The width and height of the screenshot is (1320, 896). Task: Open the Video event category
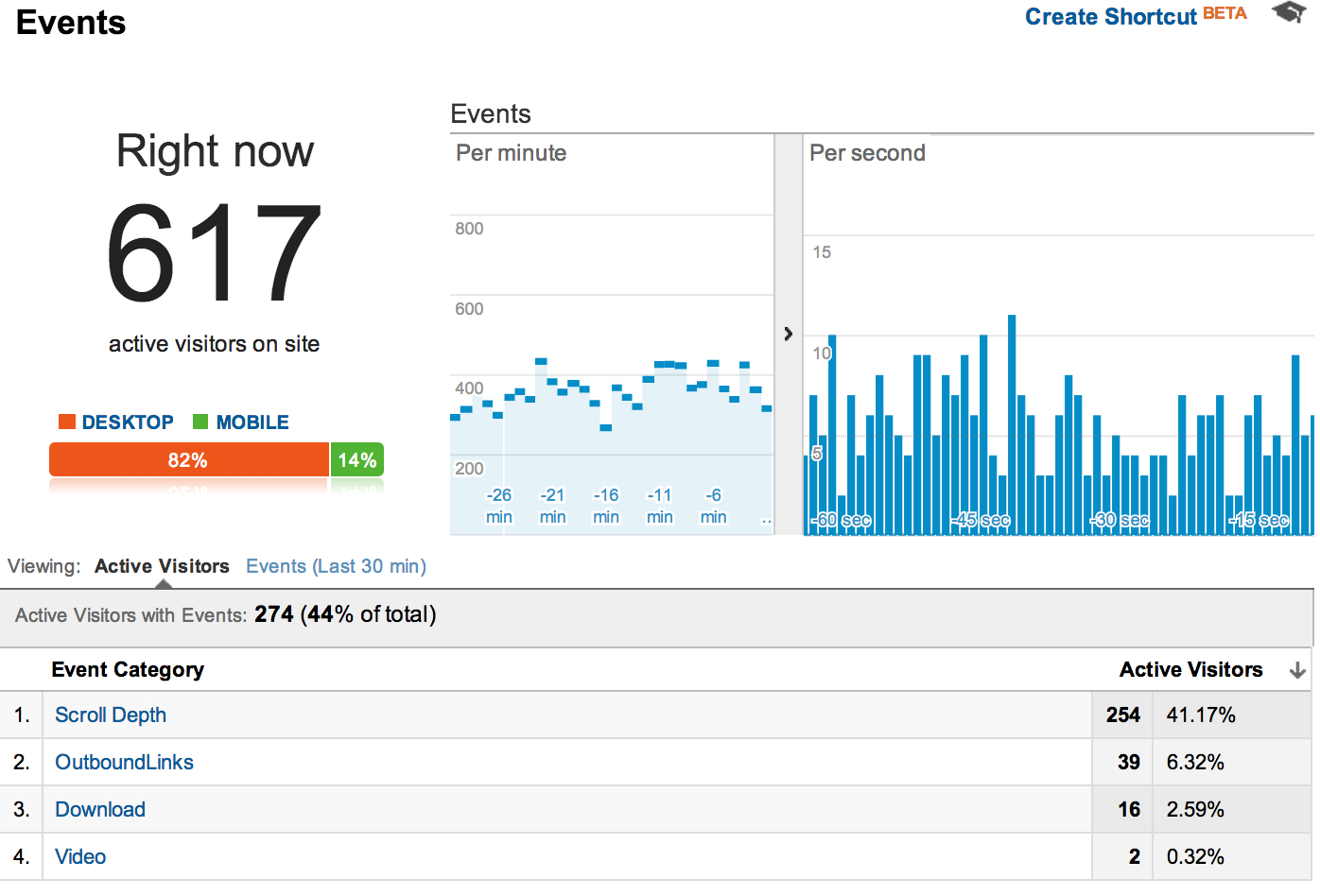[x=80, y=857]
